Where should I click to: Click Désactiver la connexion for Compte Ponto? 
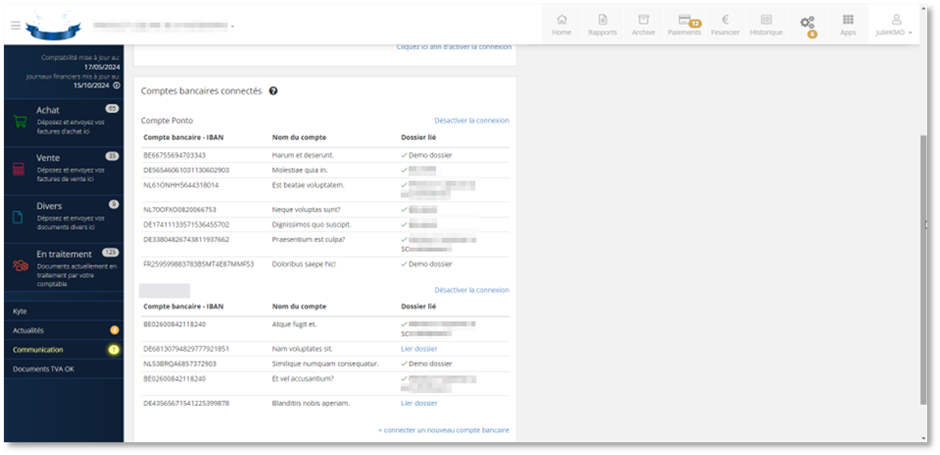(472, 120)
